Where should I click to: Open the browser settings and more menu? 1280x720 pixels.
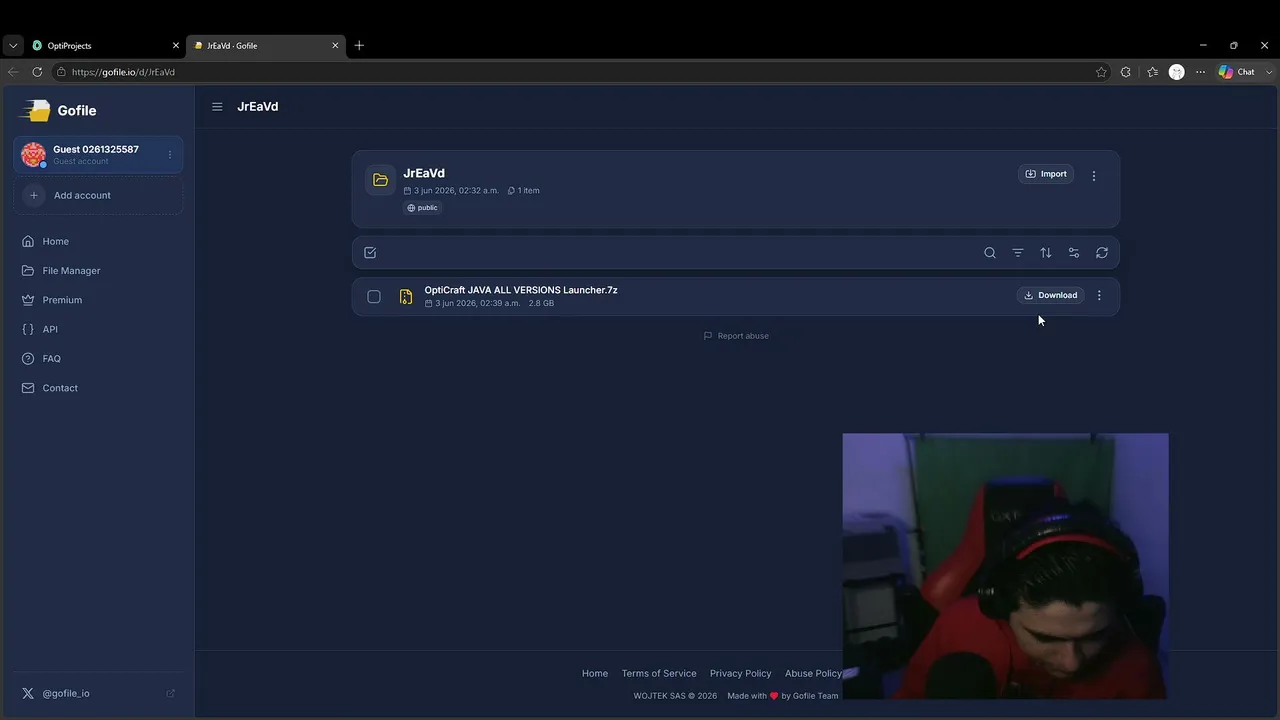(x=1201, y=72)
